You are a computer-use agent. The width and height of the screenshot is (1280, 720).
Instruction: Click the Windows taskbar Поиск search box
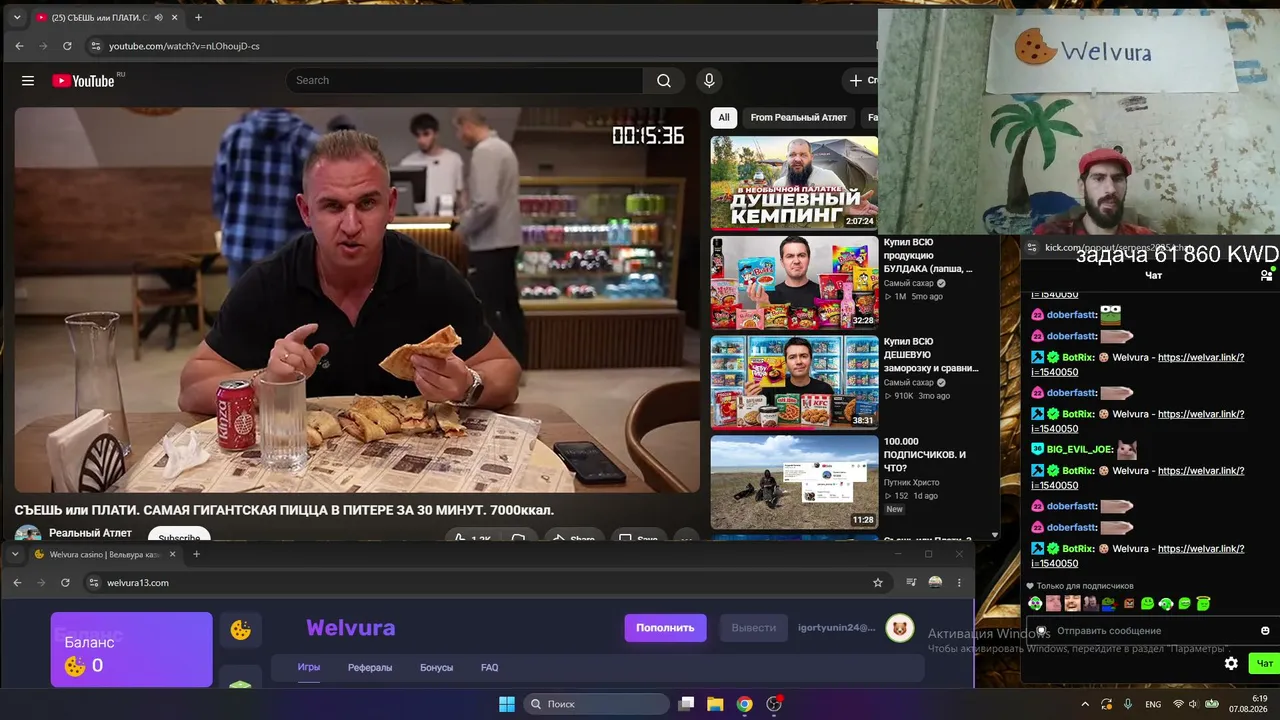tap(597, 704)
